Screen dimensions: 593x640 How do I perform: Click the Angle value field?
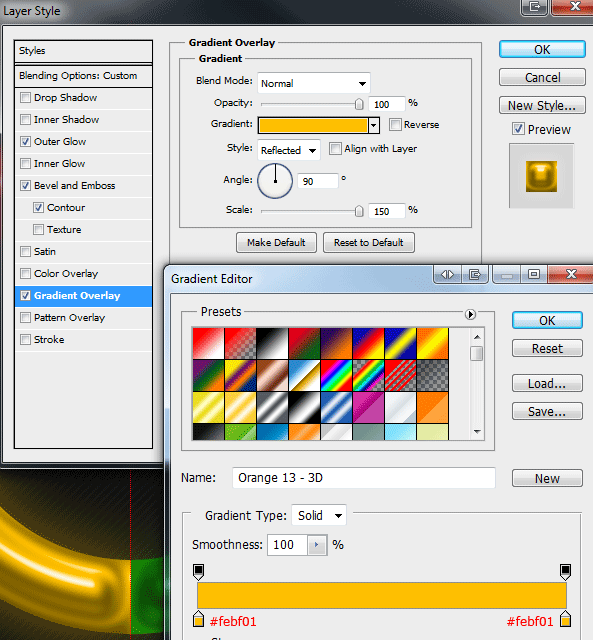click(318, 181)
